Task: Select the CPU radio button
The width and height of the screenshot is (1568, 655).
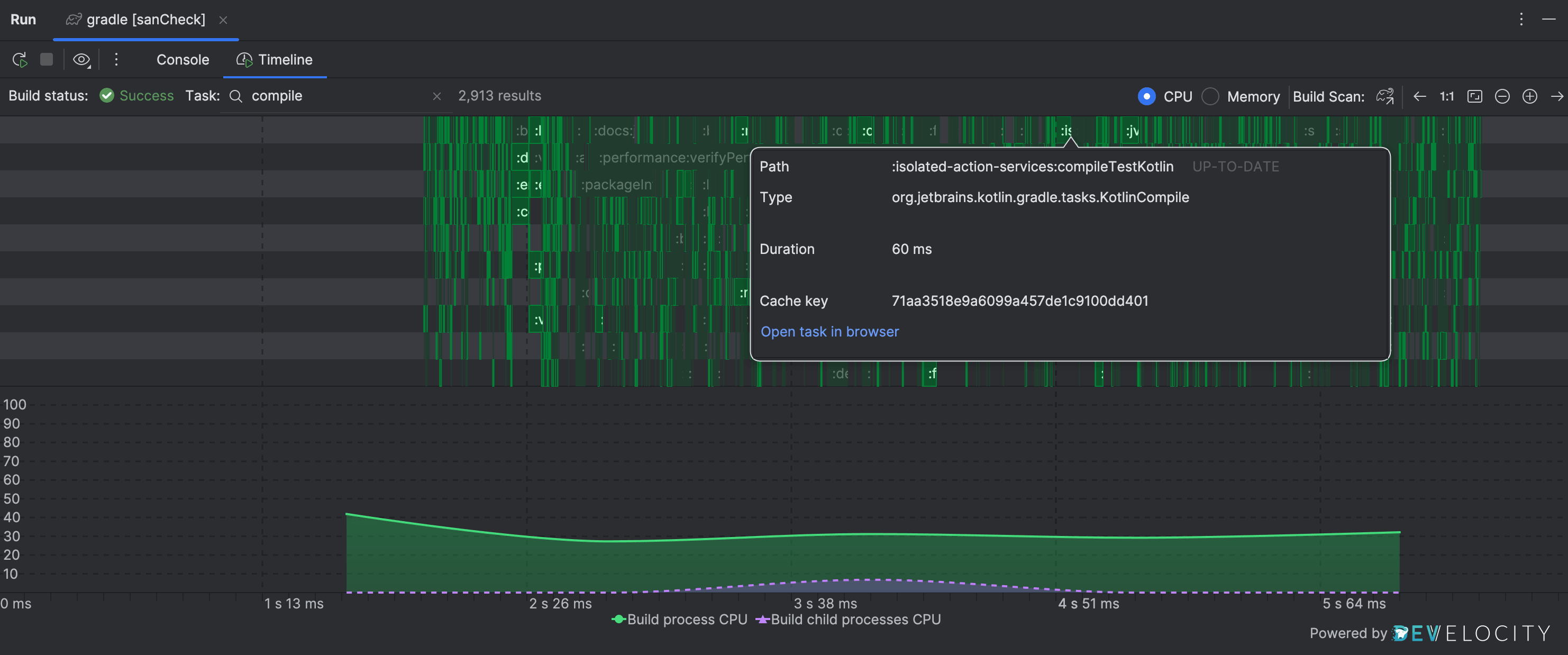Action: click(1146, 96)
